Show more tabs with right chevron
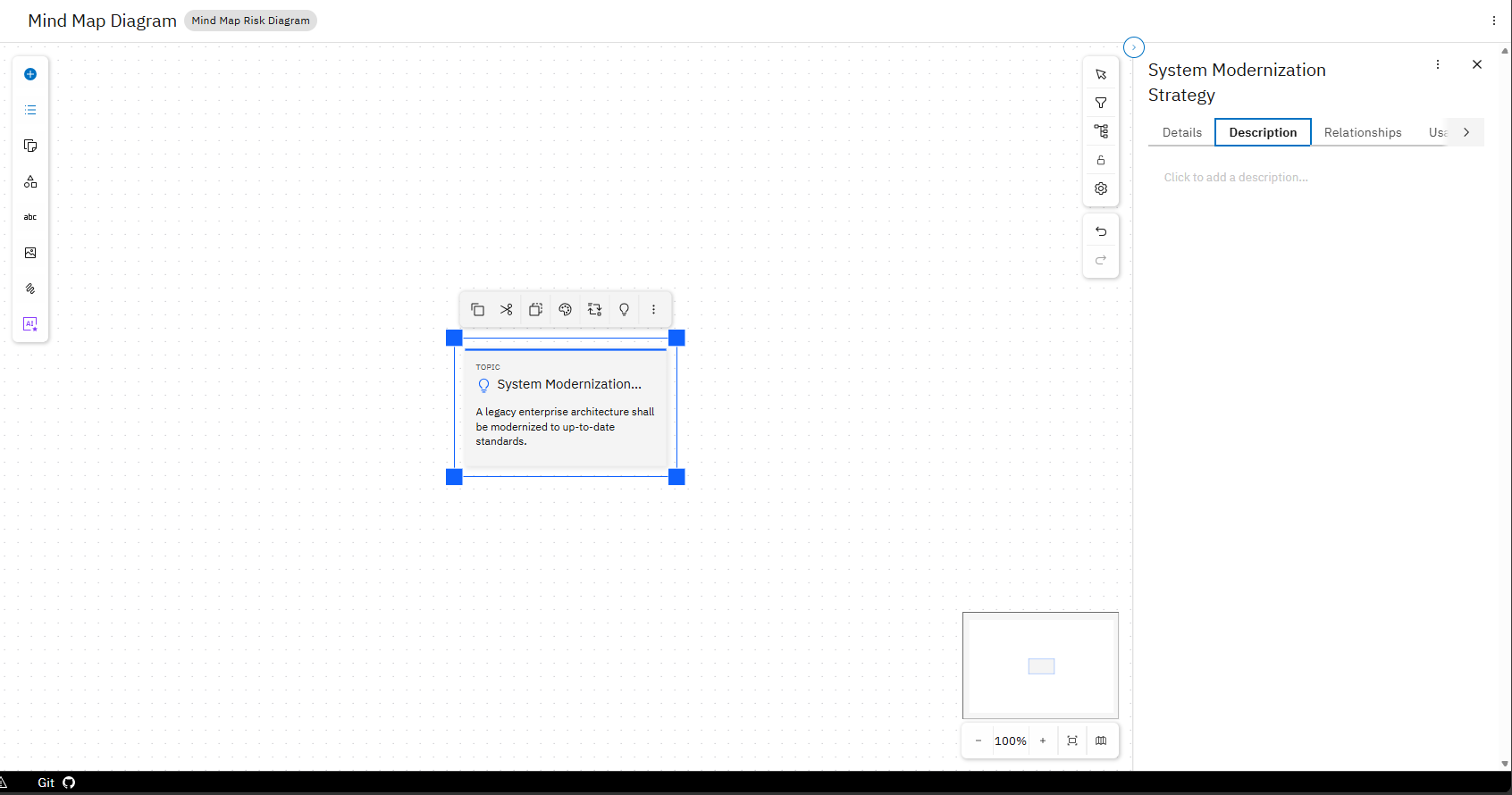Screen dimensions: 1512x795 [x=1466, y=132]
